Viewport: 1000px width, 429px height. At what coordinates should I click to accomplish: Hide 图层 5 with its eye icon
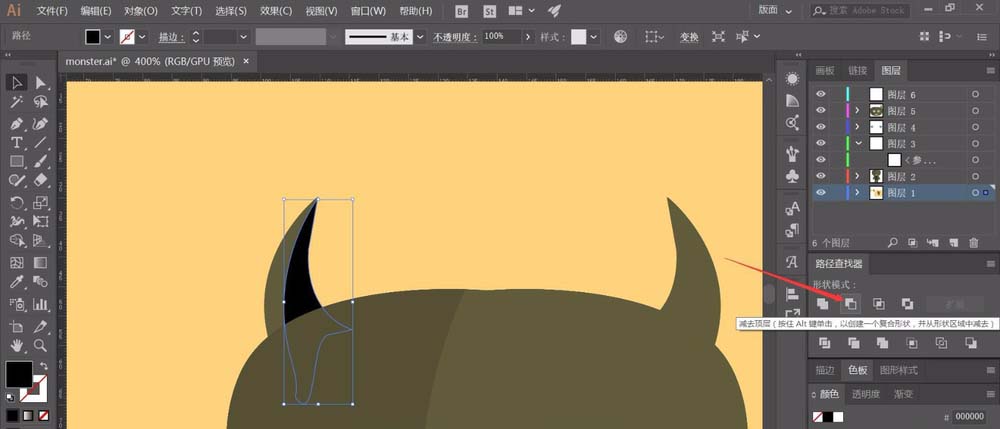pyautogui.click(x=821, y=111)
